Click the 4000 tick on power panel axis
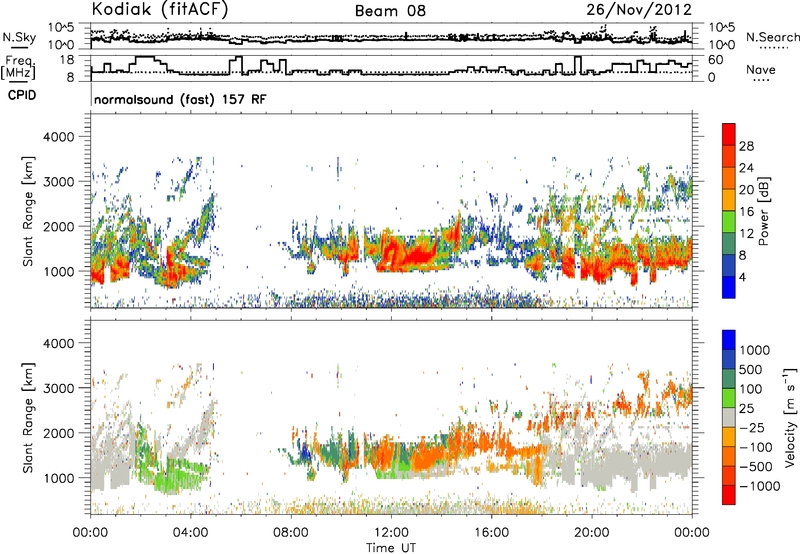Image resolution: width=800 pixels, height=554 pixels. (x=58, y=137)
